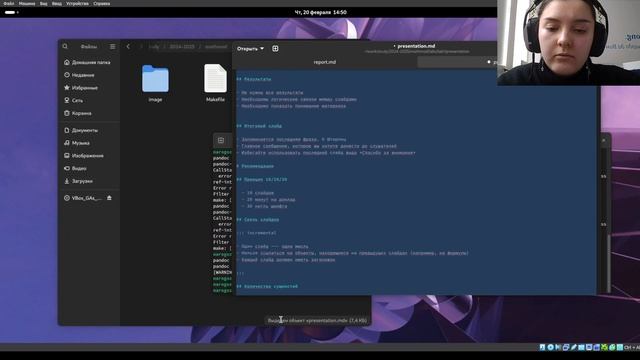Open the Справка menu
640x360 pixels.
tap(102, 3)
